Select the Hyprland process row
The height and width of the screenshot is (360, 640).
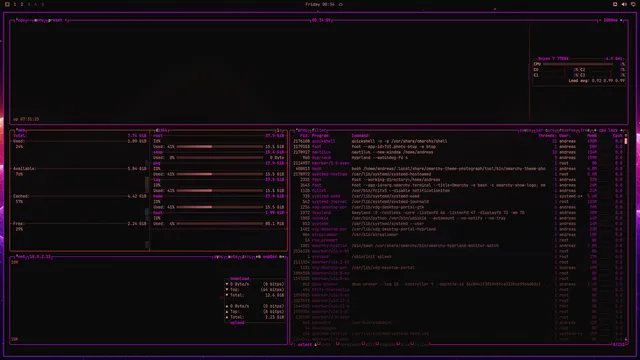(458, 158)
